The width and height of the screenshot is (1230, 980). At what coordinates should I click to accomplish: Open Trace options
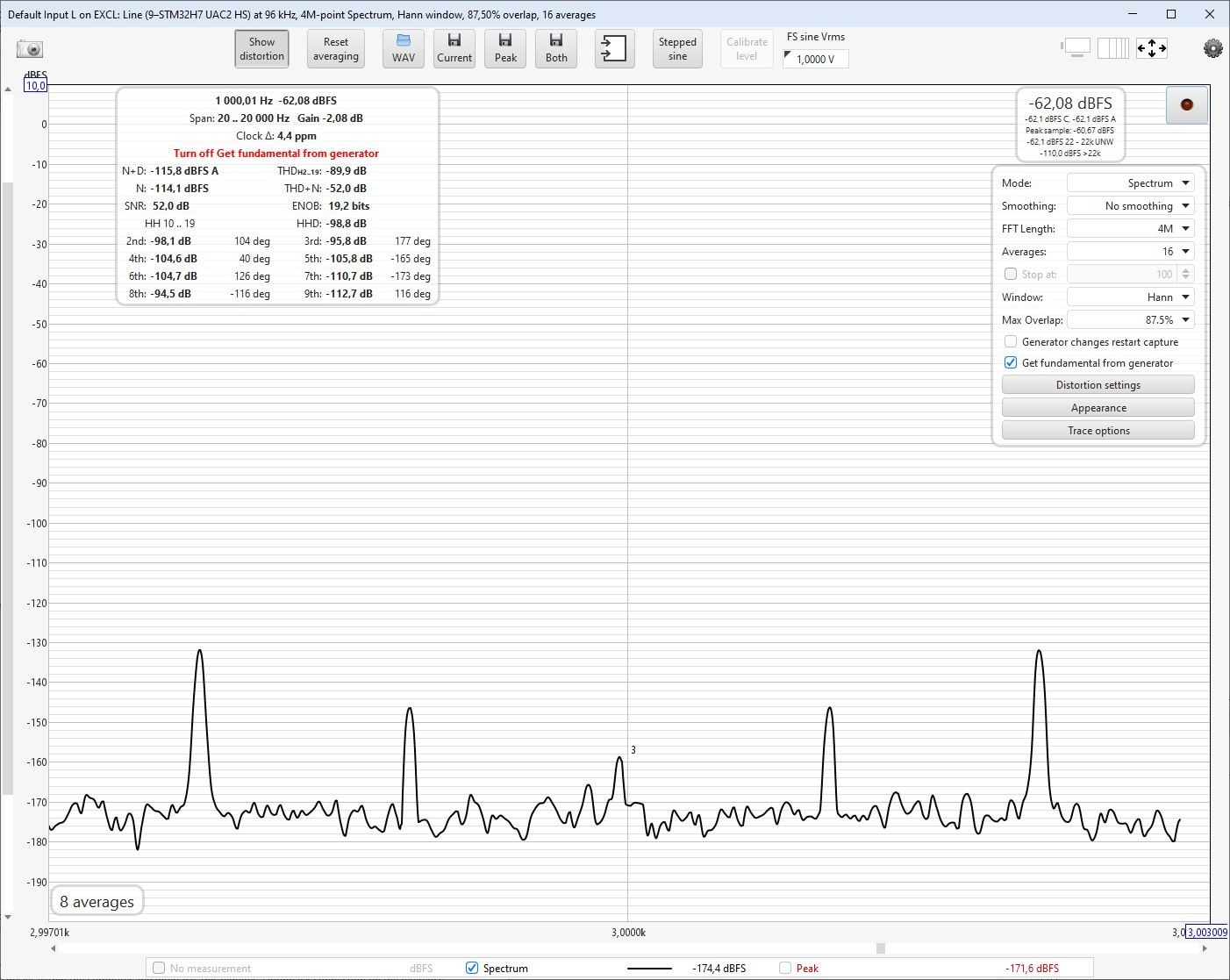tap(1098, 431)
